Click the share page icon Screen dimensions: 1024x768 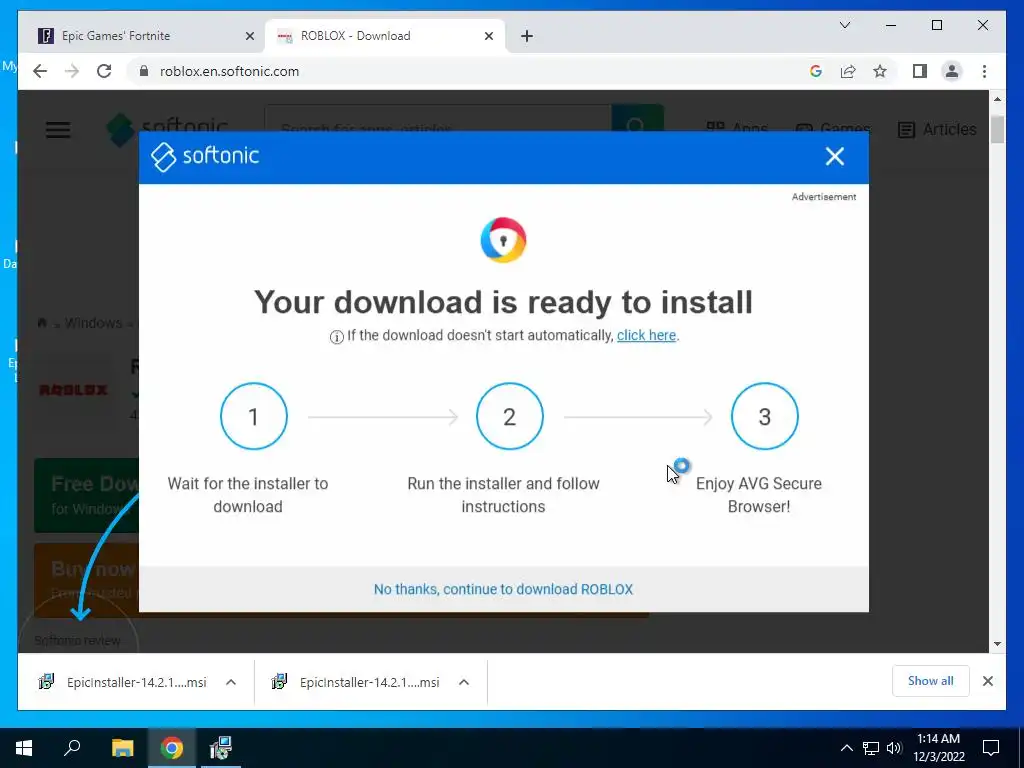click(848, 71)
